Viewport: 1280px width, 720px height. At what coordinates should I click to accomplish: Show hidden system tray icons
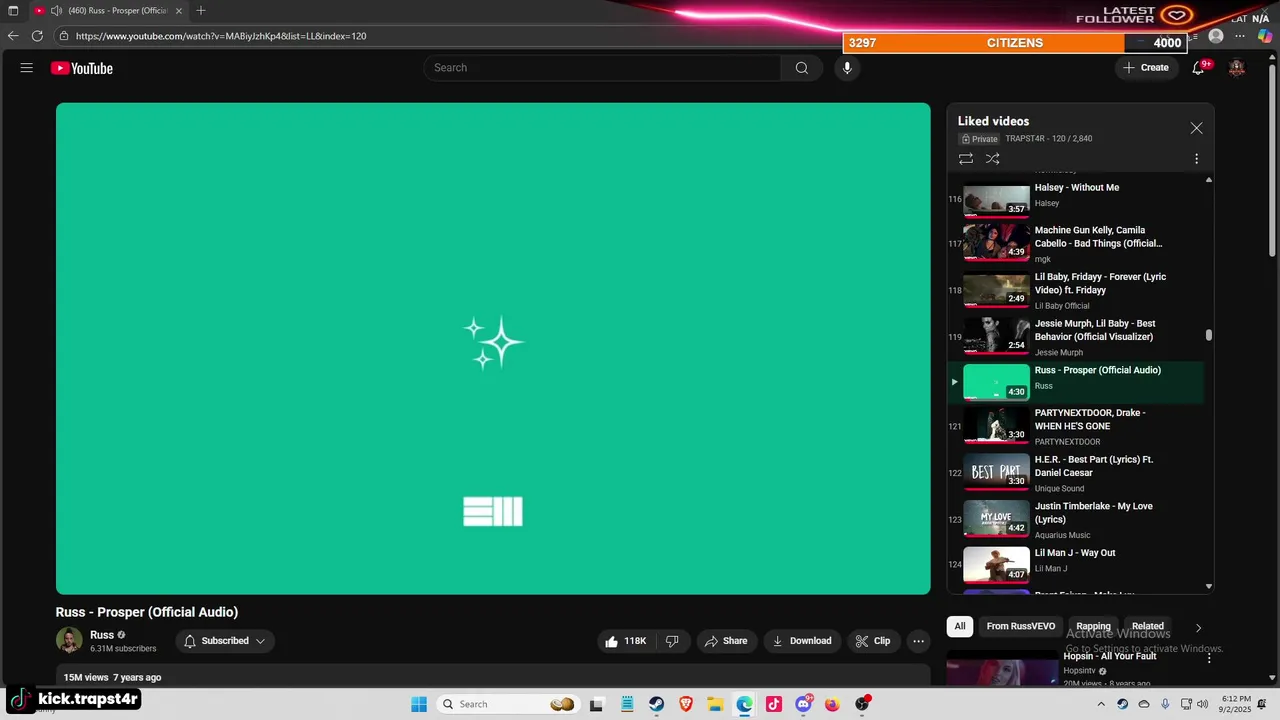point(1101,704)
